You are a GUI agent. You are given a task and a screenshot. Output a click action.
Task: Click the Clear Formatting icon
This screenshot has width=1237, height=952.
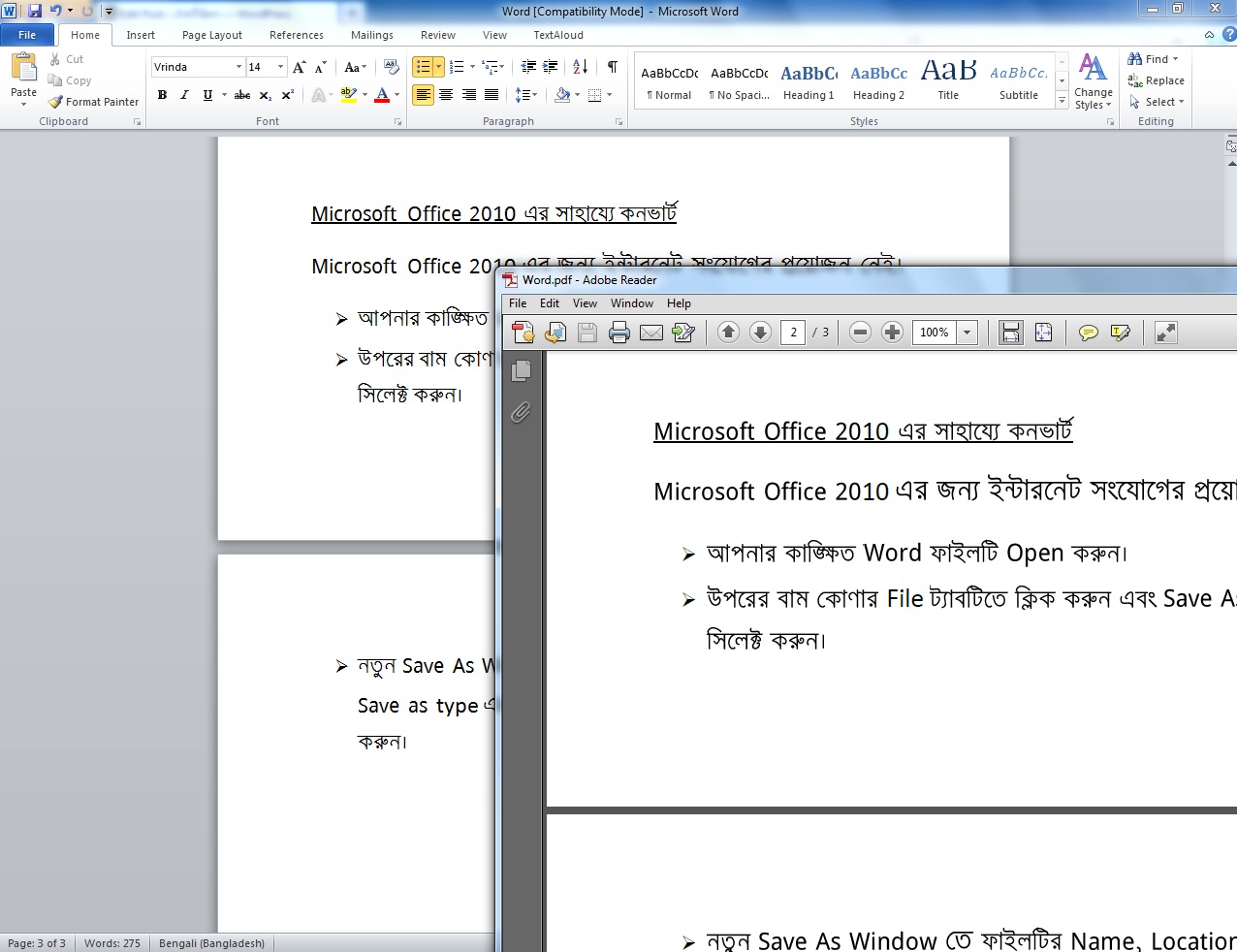tap(392, 67)
